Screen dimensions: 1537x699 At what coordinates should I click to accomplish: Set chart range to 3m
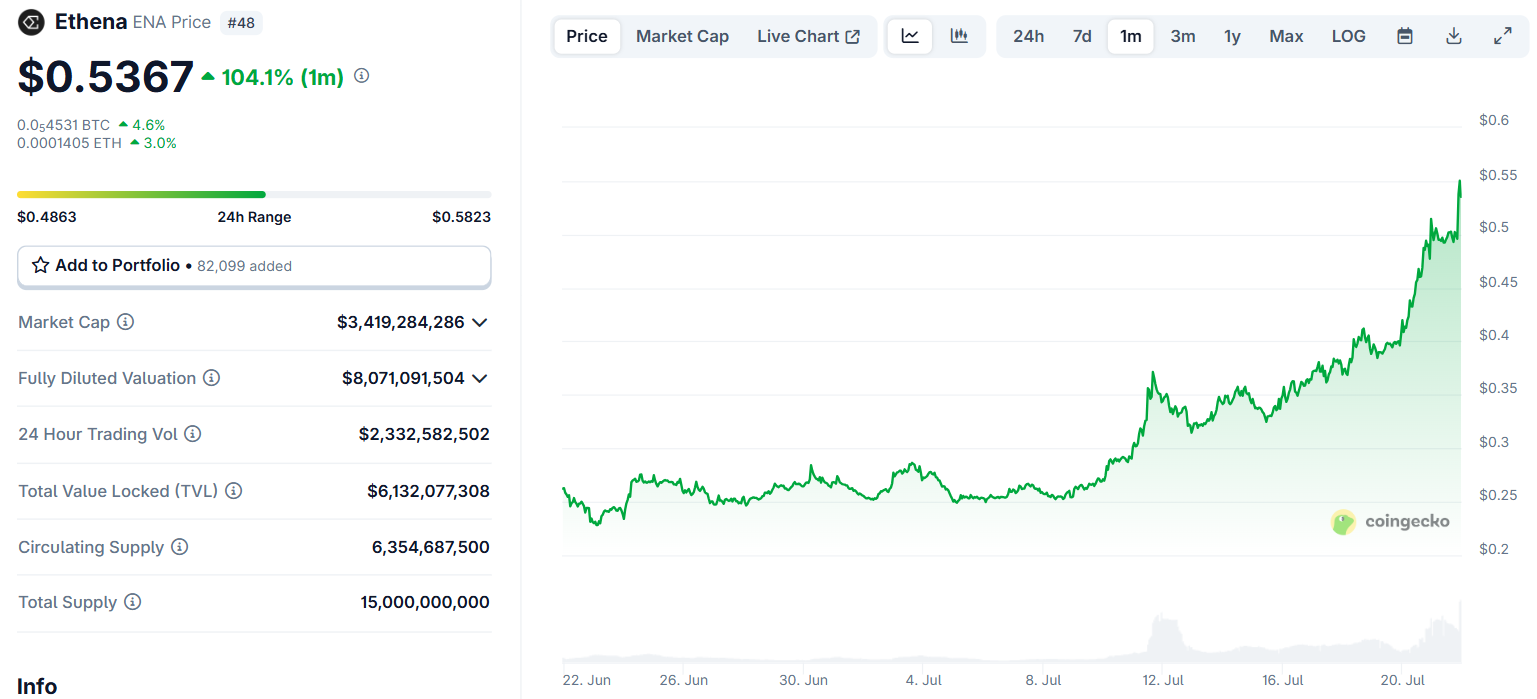[1183, 36]
